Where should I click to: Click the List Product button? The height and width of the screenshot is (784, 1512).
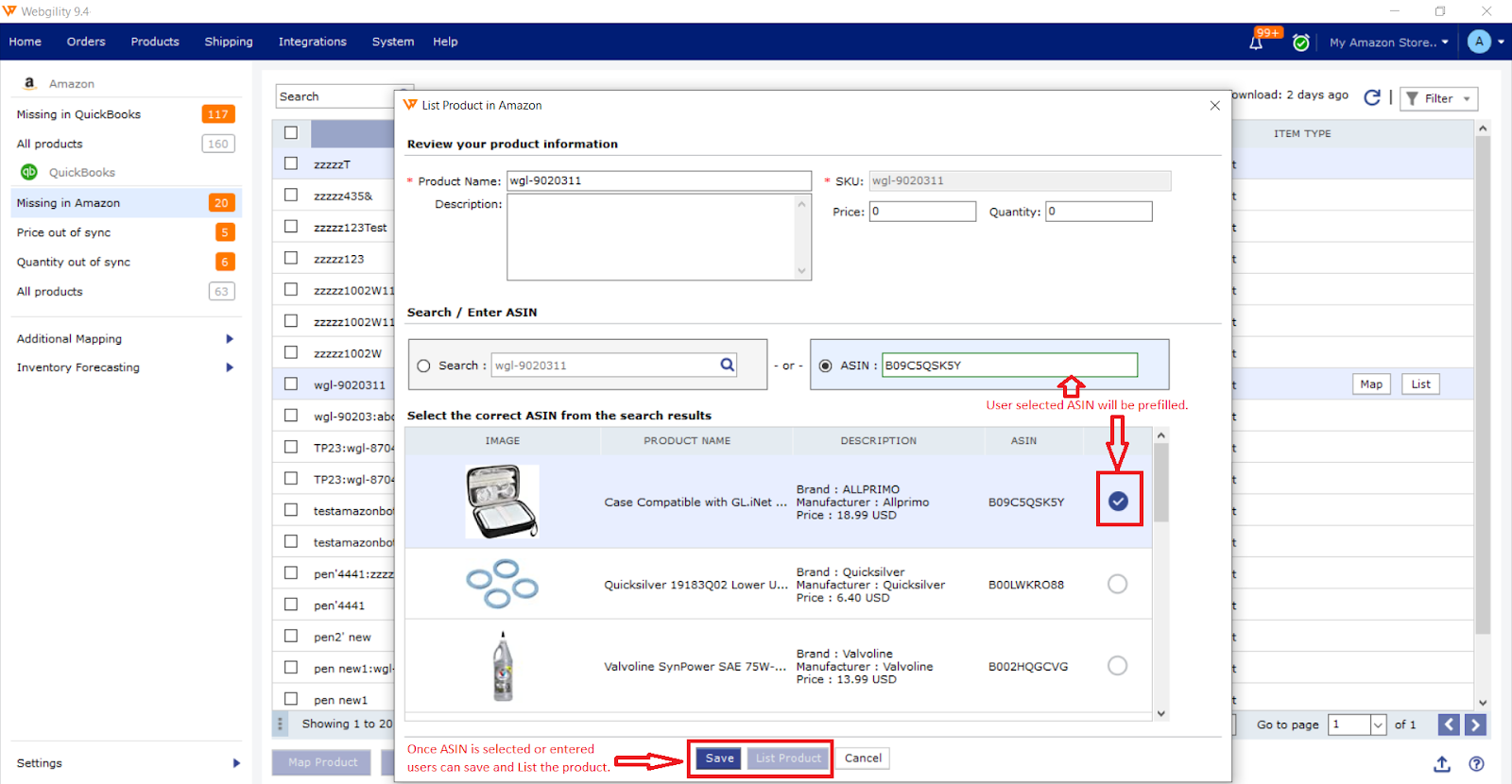(x=788, y=758)
